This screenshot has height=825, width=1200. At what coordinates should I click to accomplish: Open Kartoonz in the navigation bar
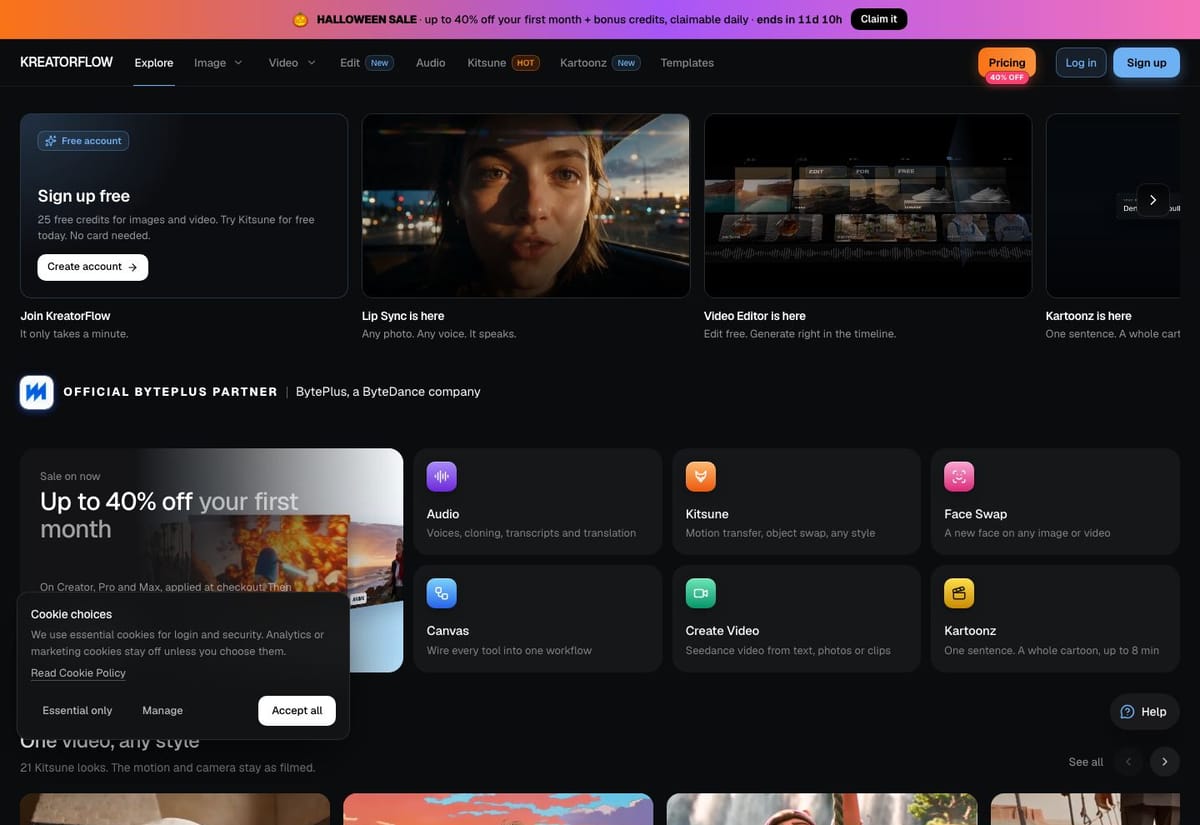pos(600,63)
